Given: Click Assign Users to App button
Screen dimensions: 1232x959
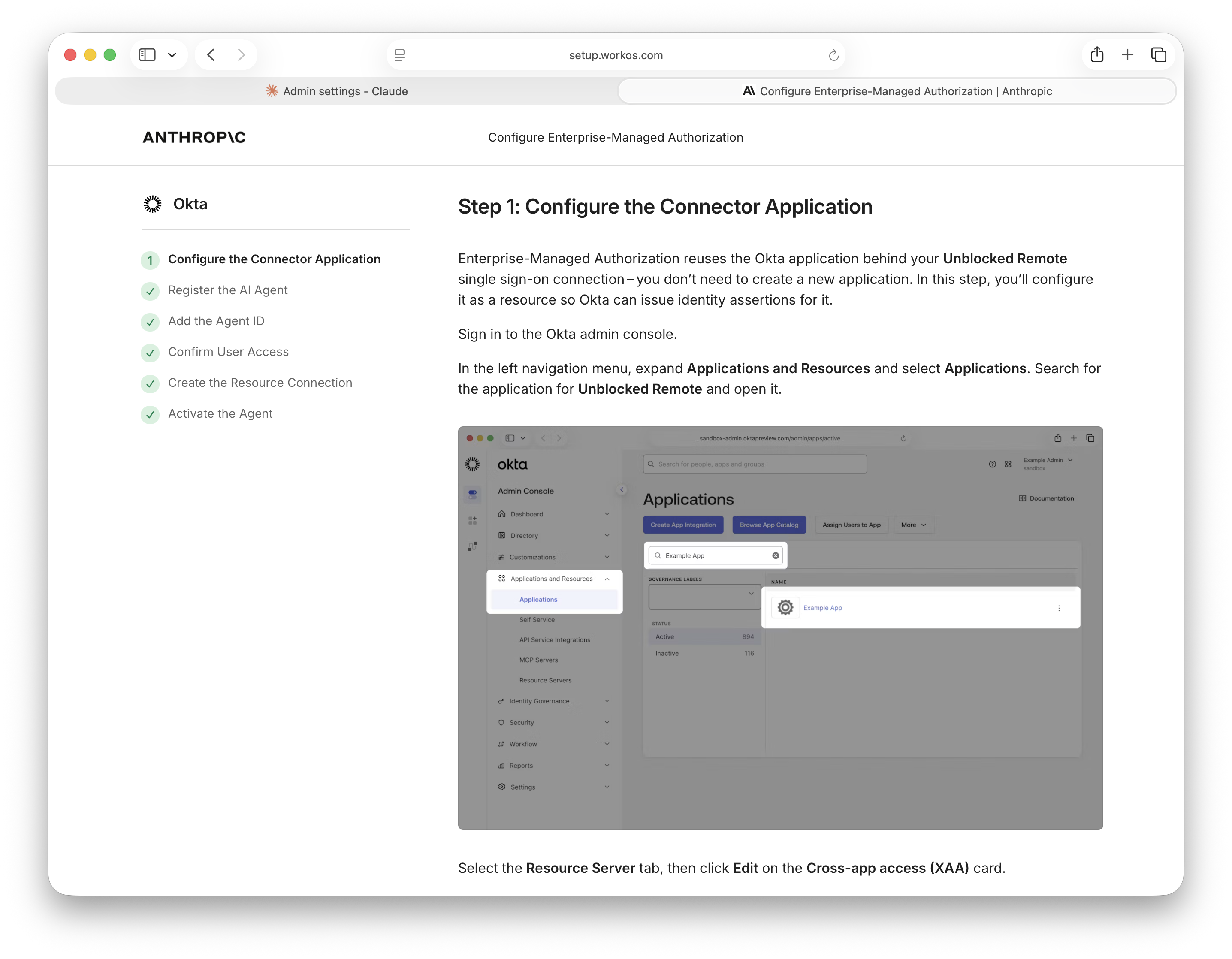Looking at the screenshot, I should 851,525.
